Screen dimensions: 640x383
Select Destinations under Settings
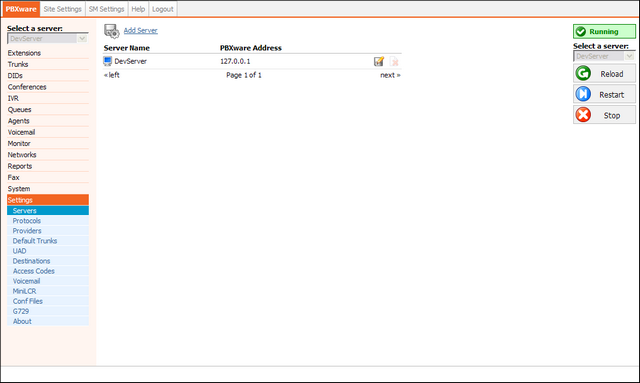click(48, 261)
